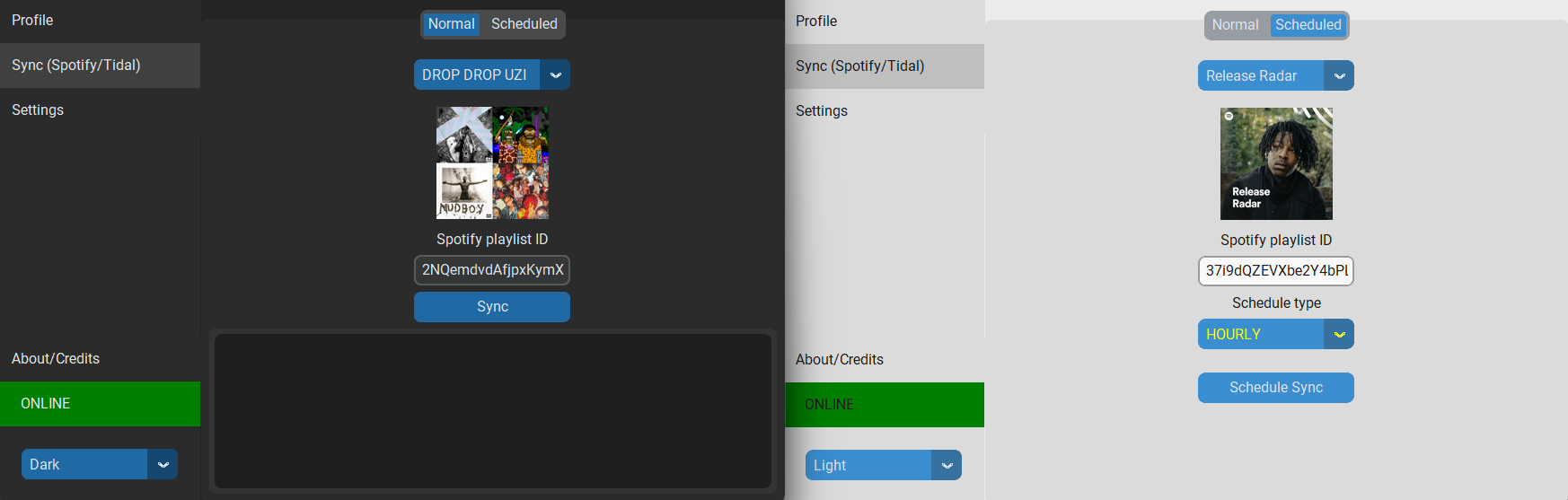Click the yellow chevron beside HOURLY
Screen dimensions: 1568x500
click(x=1339, y=334)
